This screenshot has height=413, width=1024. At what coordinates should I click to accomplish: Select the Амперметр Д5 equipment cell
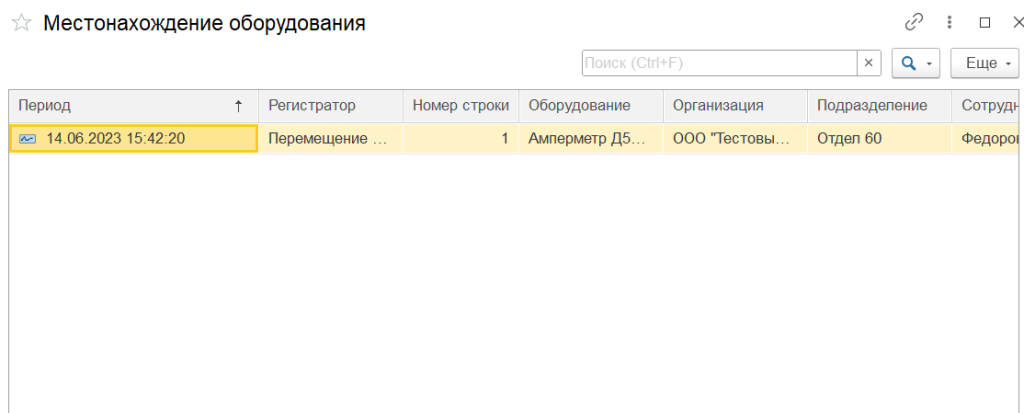pos(591,139)
